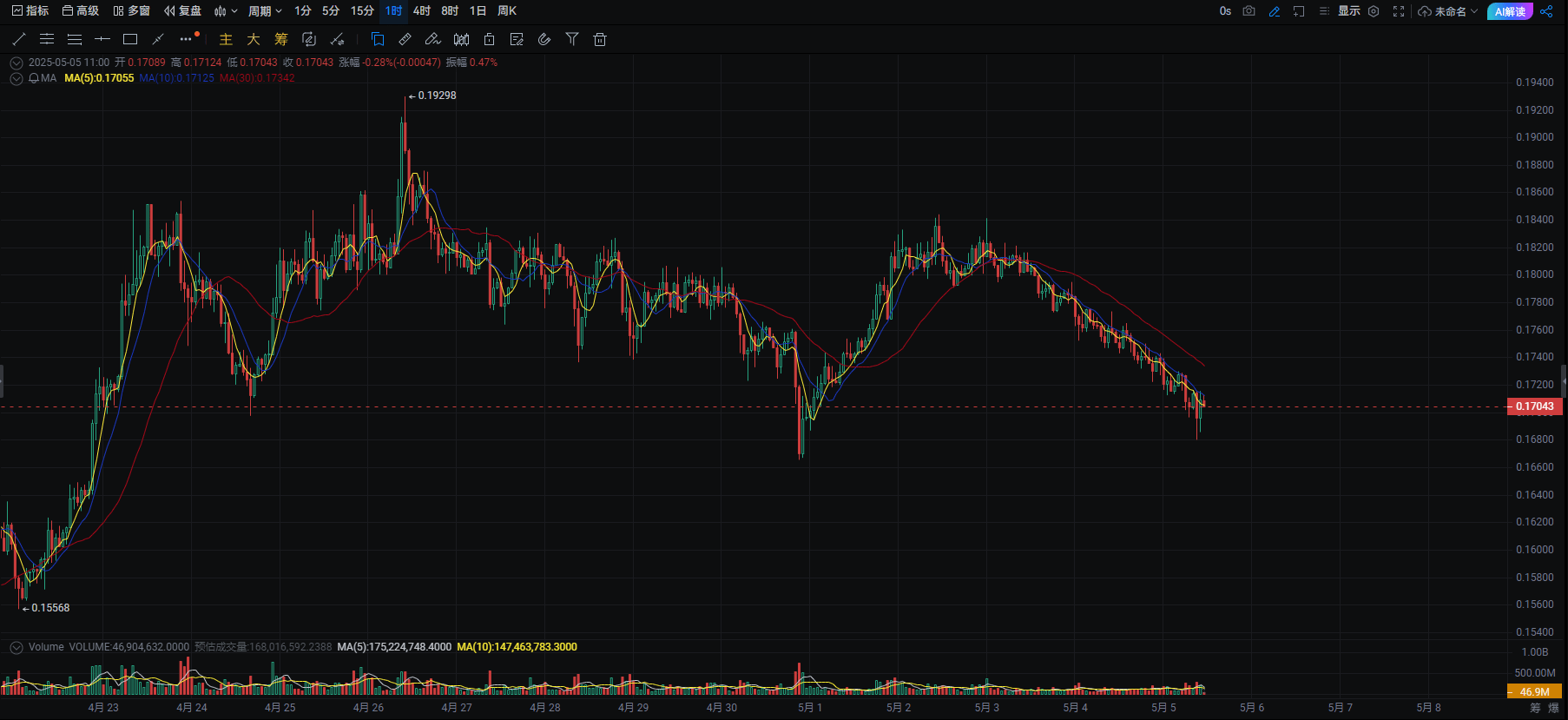Pick the horizontal price line tool
Image resolution: width=1568 pixels, height=720 pixels.
tap(102, 39)
